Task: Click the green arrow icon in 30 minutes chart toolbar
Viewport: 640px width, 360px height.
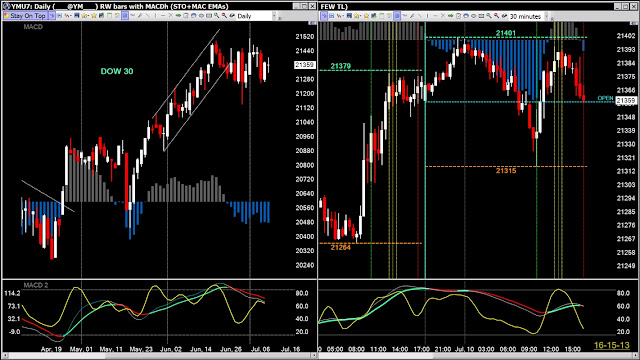Action: tap(450, 16)
